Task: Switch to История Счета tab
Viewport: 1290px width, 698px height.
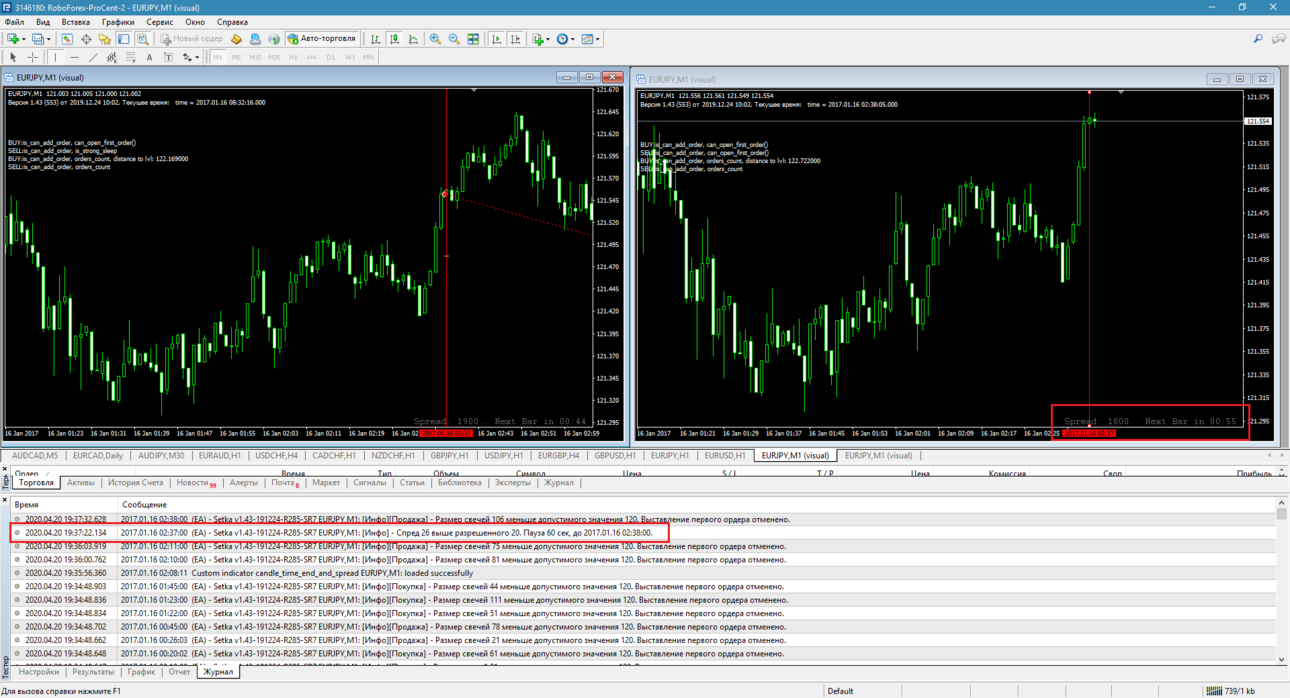Action: pos(135,483)
